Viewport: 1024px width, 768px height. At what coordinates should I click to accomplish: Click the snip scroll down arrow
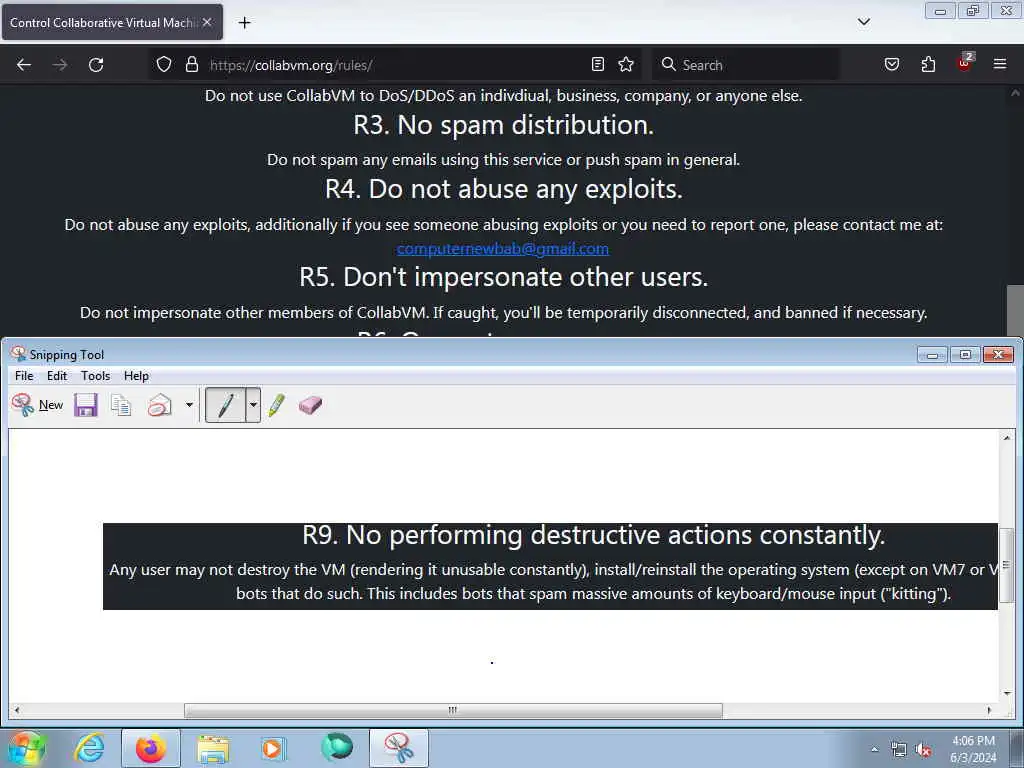pos(1006,694)
